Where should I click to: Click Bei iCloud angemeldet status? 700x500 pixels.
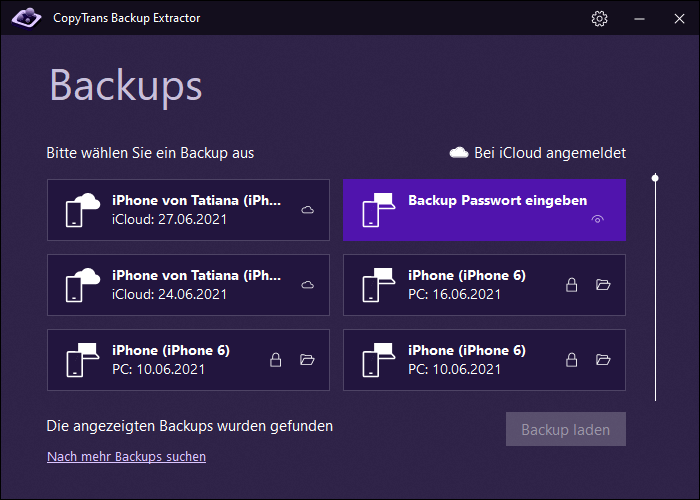550,153
